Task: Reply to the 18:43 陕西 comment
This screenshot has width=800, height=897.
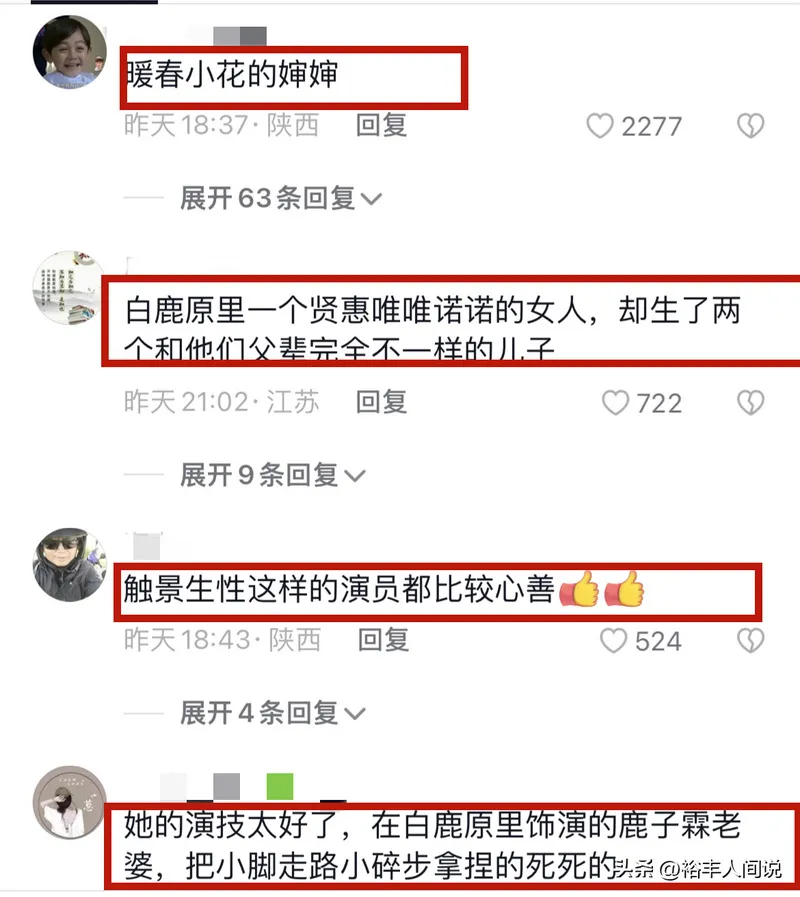Action: (x=383, y=640)
